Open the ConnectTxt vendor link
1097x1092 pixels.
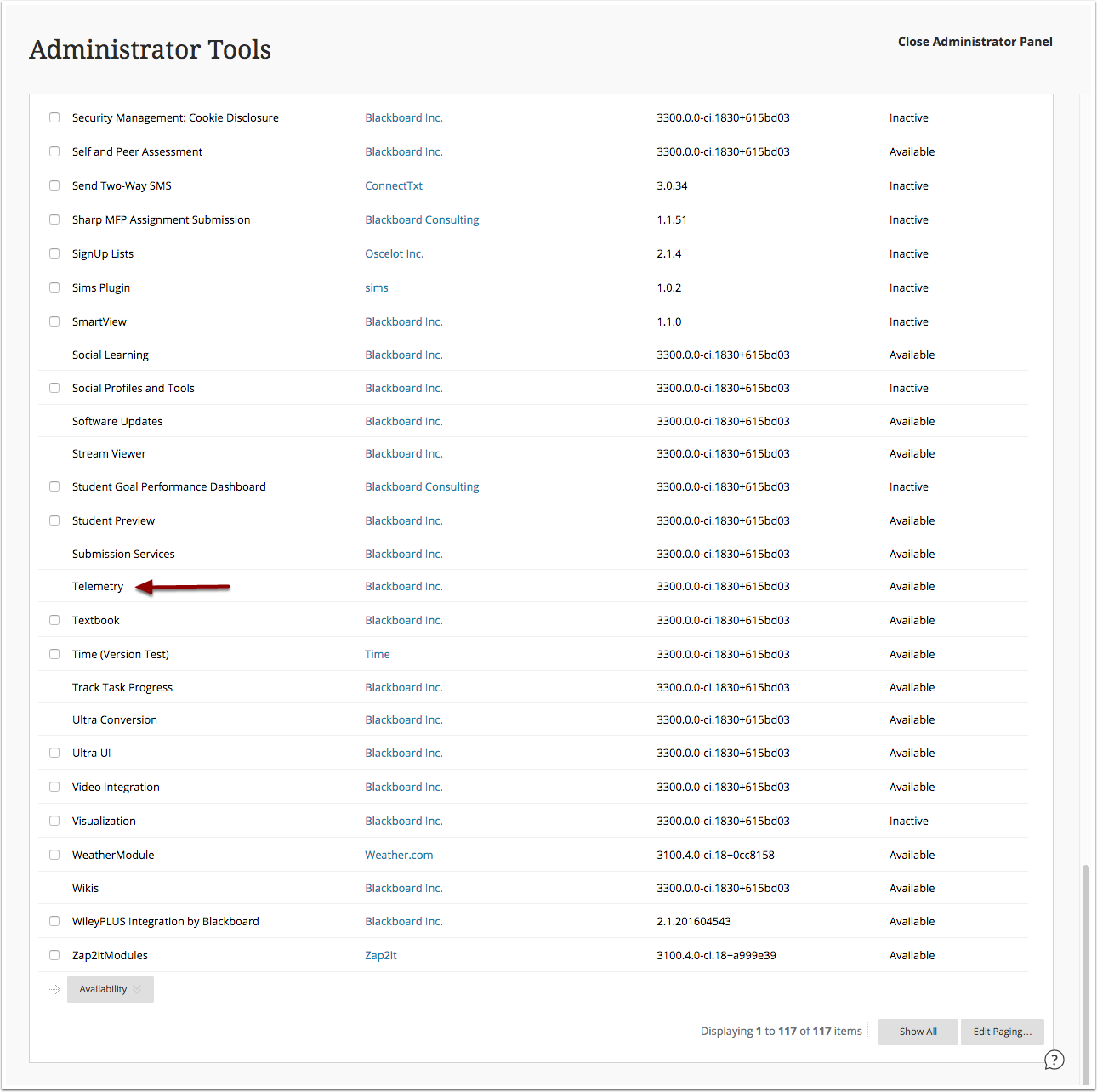pyautogui.click(x=394, y=185)
